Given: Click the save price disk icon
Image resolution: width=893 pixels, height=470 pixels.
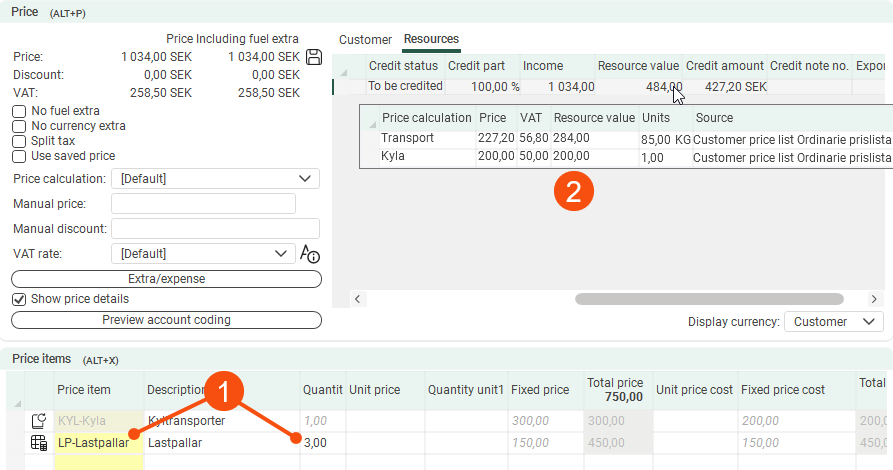Looking at the screenshot, I should (314, 57).
